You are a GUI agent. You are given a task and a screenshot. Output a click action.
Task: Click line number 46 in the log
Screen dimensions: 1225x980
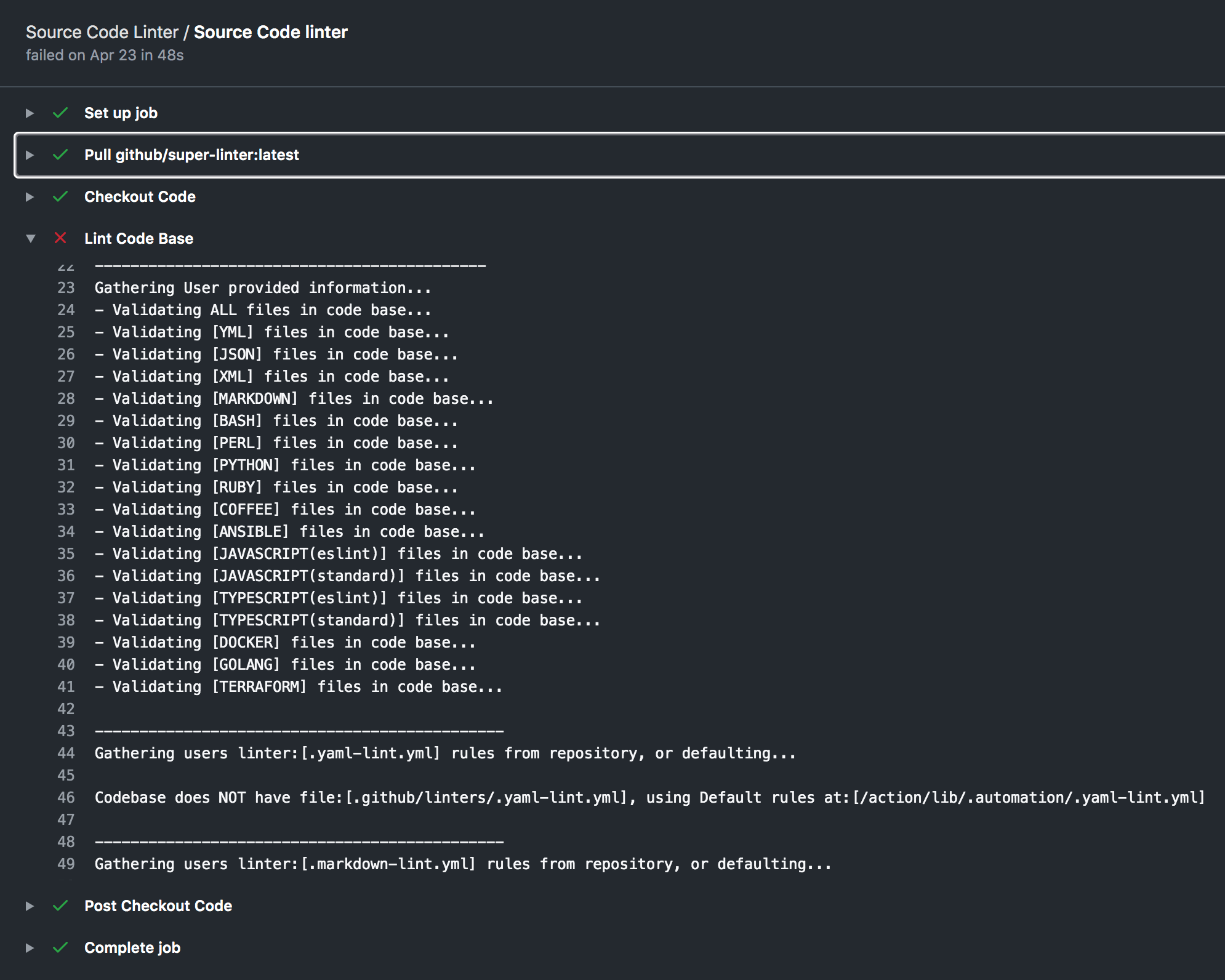click(x=65, y=797)
